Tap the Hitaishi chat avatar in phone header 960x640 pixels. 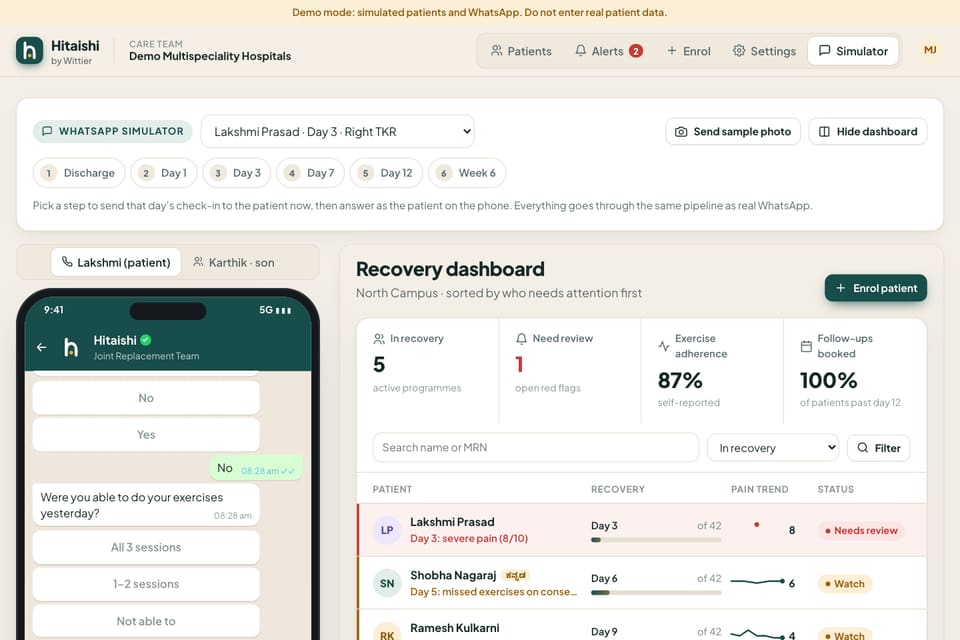point(71,347)
